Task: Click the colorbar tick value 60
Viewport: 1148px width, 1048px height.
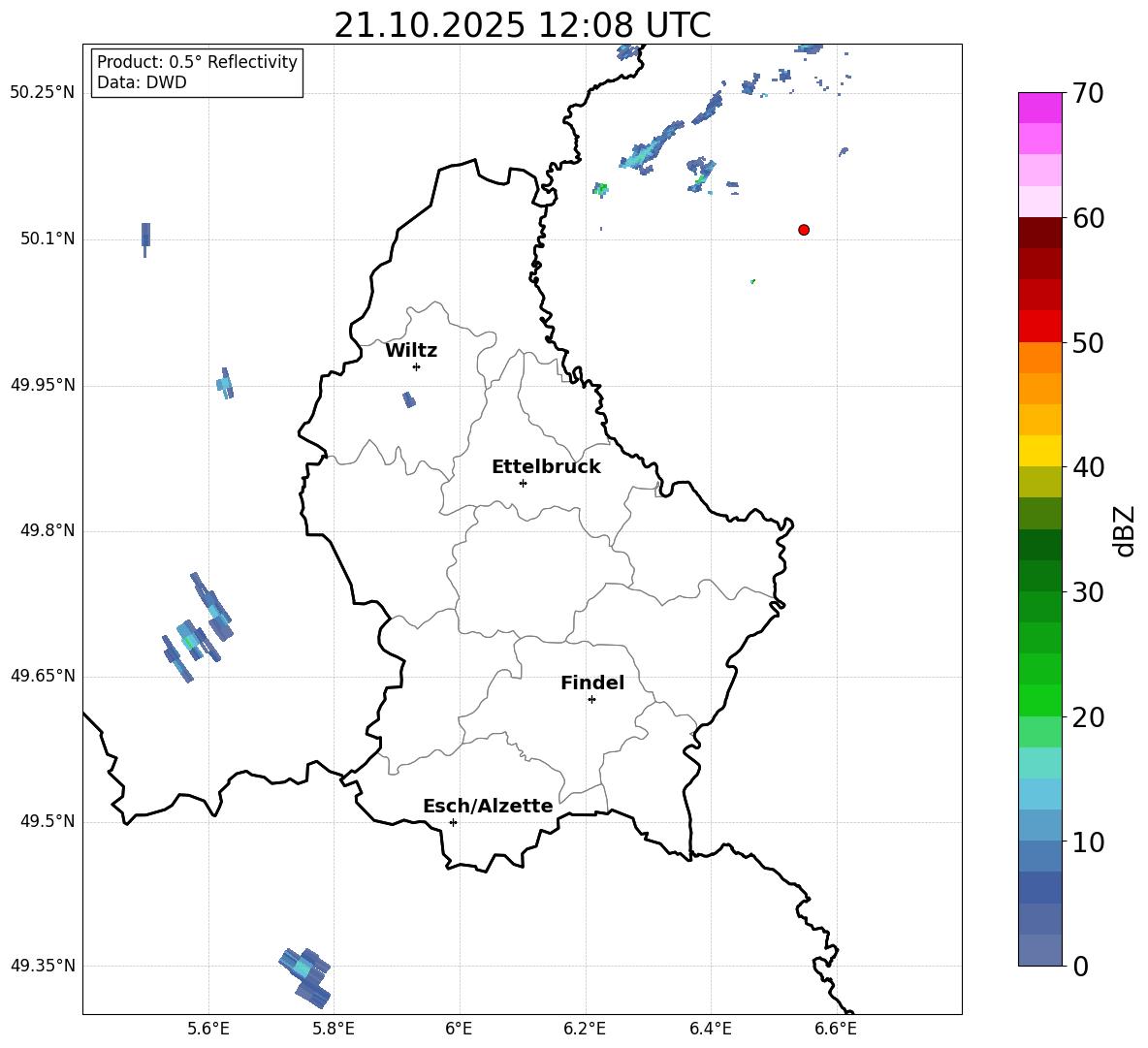Action: coord(1088,218)
